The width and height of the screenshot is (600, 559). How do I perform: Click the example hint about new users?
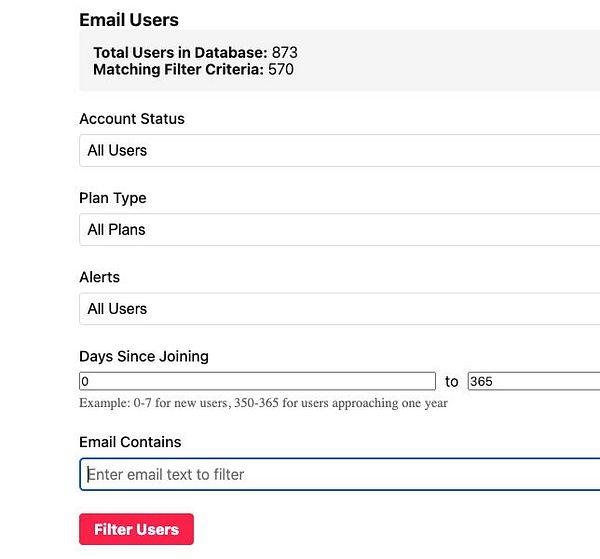click(263, 404)
